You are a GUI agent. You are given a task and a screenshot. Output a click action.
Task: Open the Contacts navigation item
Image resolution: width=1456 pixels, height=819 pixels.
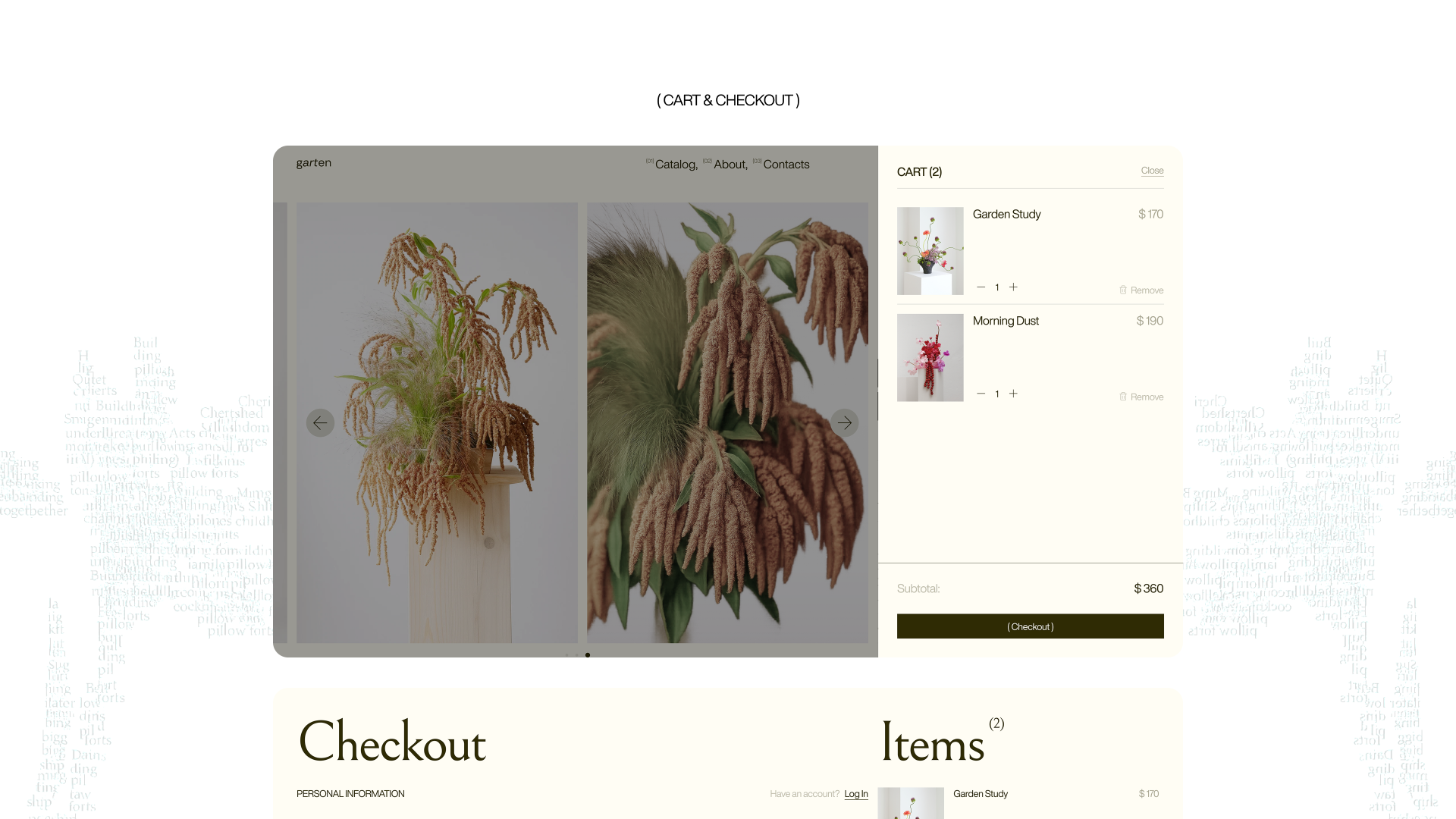[x=786, y=164]
